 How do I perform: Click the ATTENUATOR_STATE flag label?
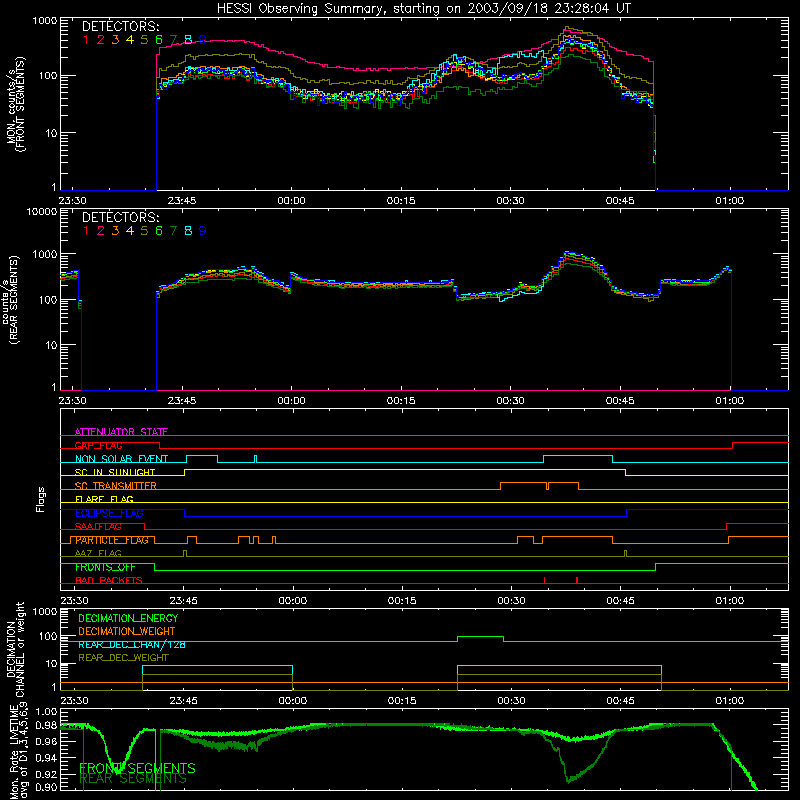pyautogui.click(x=121, y=432)
